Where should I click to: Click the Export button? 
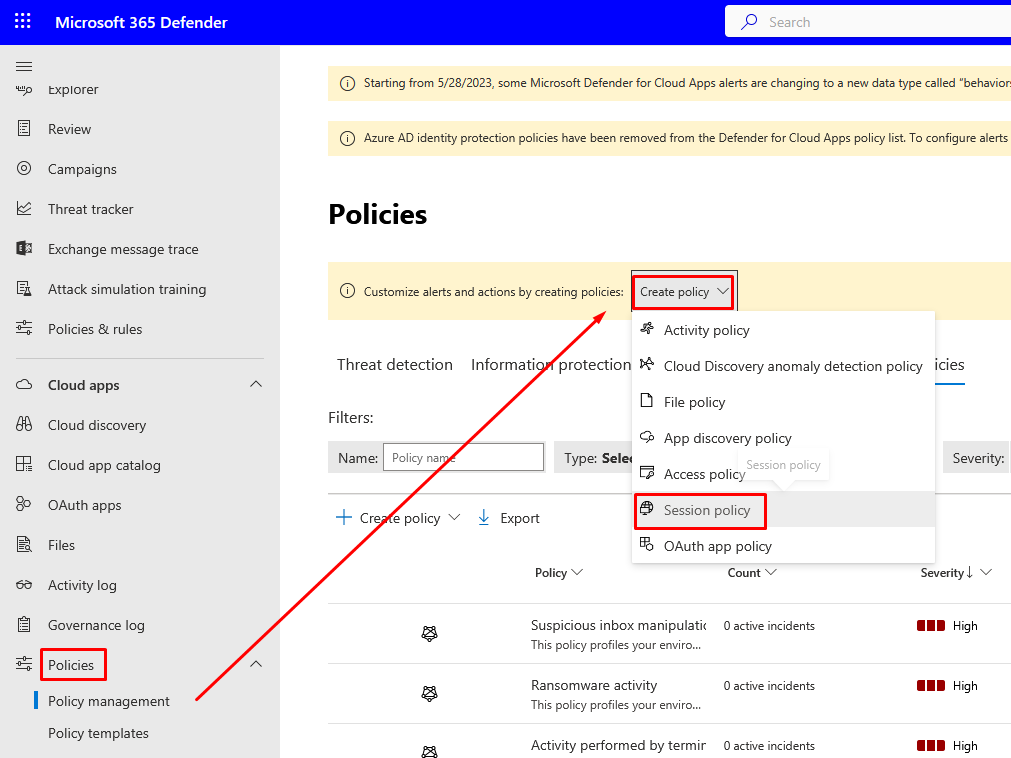(509, 518)
